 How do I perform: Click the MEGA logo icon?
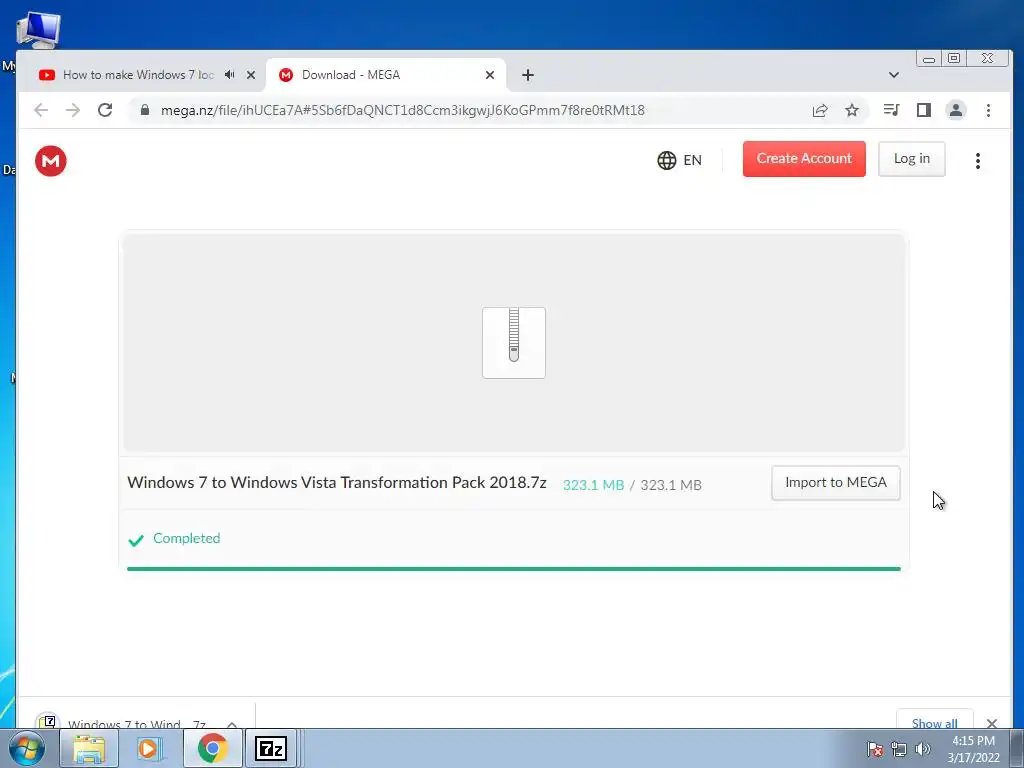coord(51,161)
